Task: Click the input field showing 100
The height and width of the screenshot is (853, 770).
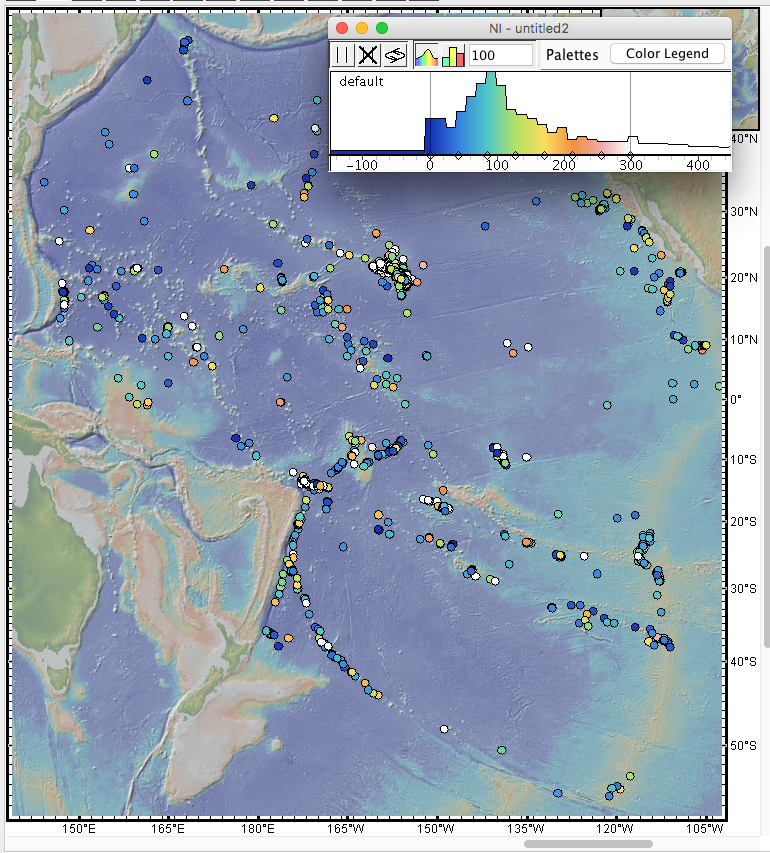Action: (501, 55)
